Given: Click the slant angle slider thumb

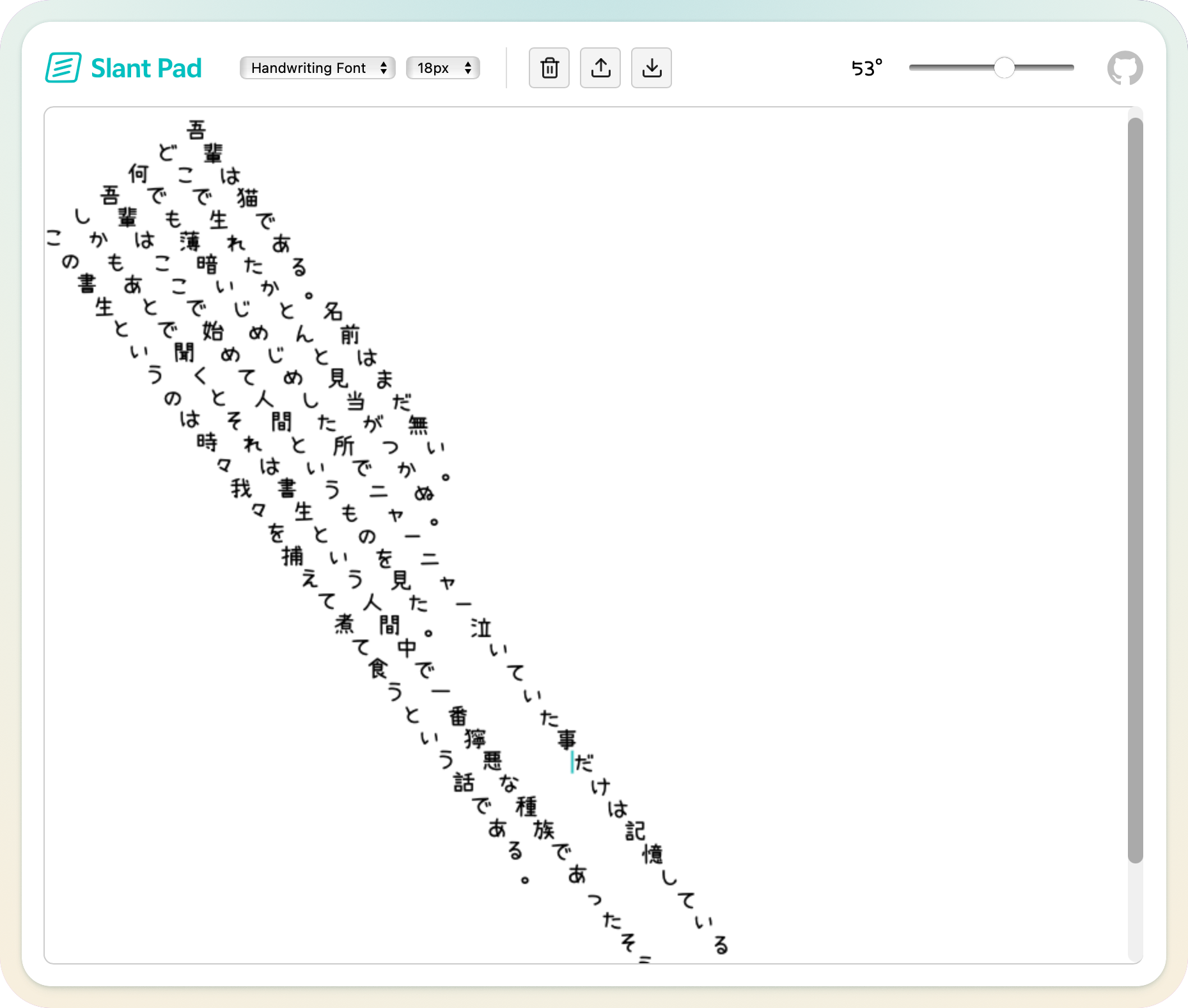Looking at the screenshot, I should point(1004,68).
